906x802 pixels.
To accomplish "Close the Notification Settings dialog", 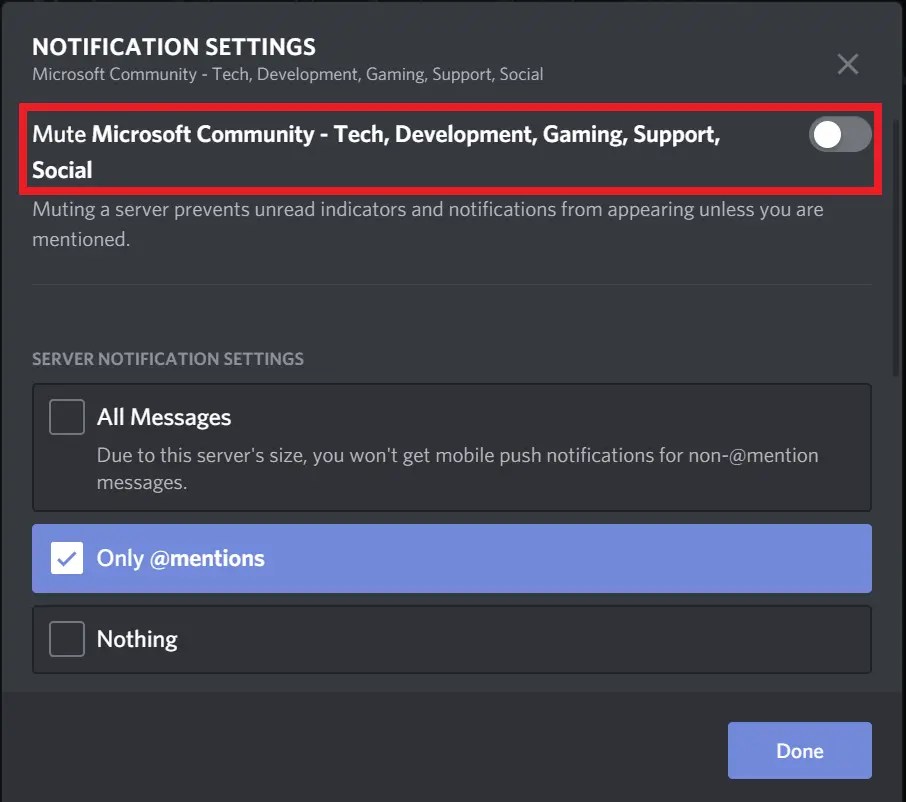I will [x=848, y=64].
